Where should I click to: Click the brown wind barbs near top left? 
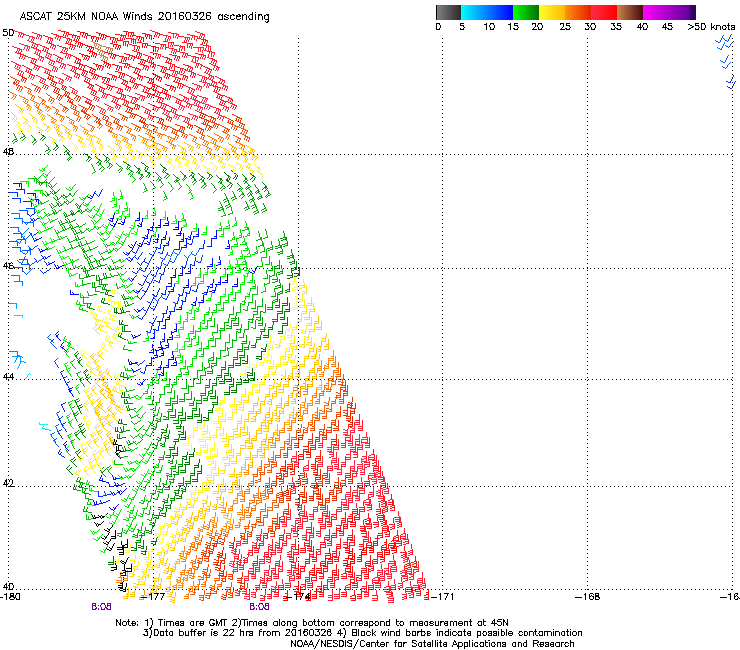pos(103,50)
